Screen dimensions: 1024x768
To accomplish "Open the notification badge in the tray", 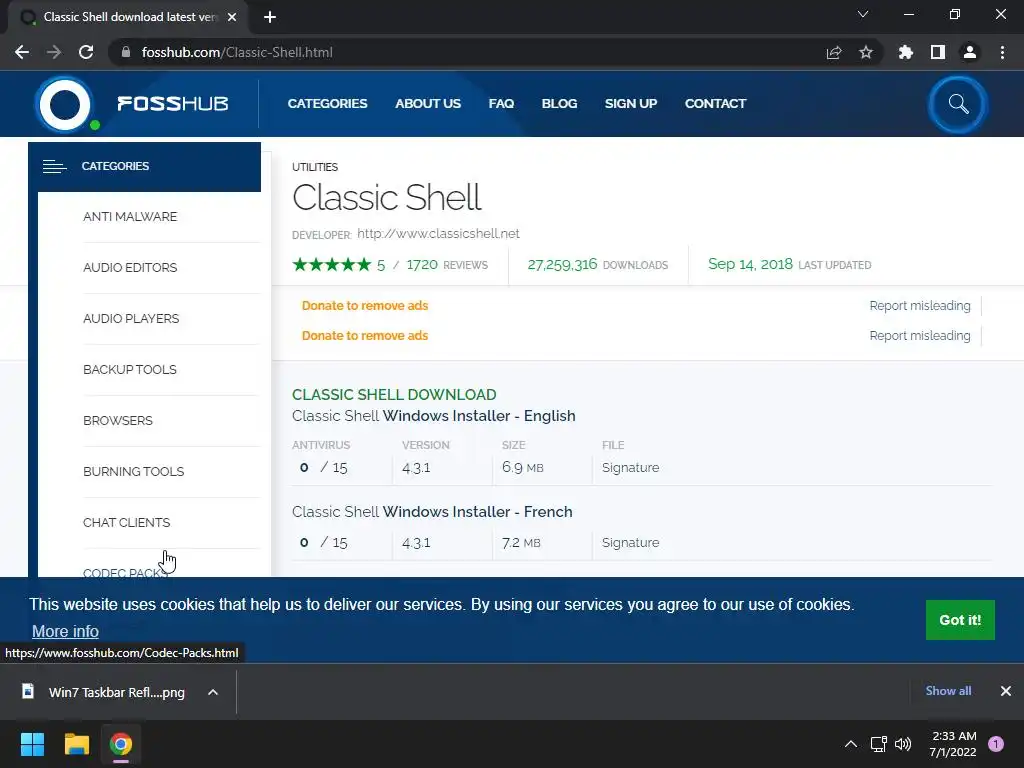I will coord(996,744).
